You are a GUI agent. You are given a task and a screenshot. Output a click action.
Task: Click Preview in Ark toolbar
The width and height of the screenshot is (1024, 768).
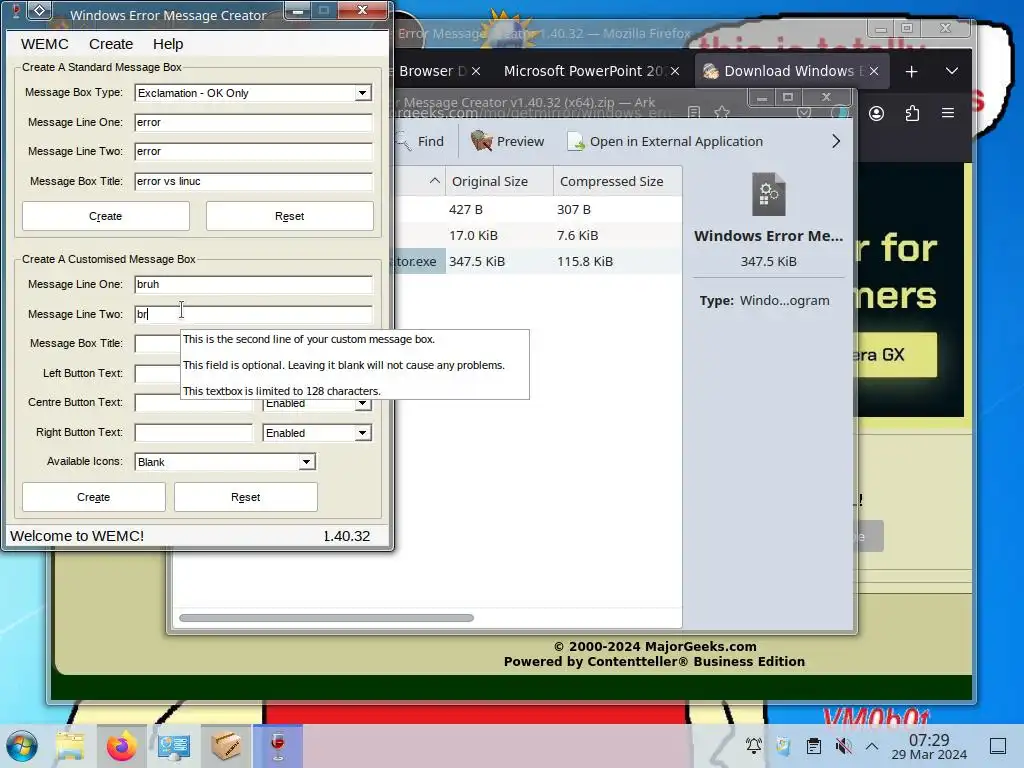[x=507, y=141]
